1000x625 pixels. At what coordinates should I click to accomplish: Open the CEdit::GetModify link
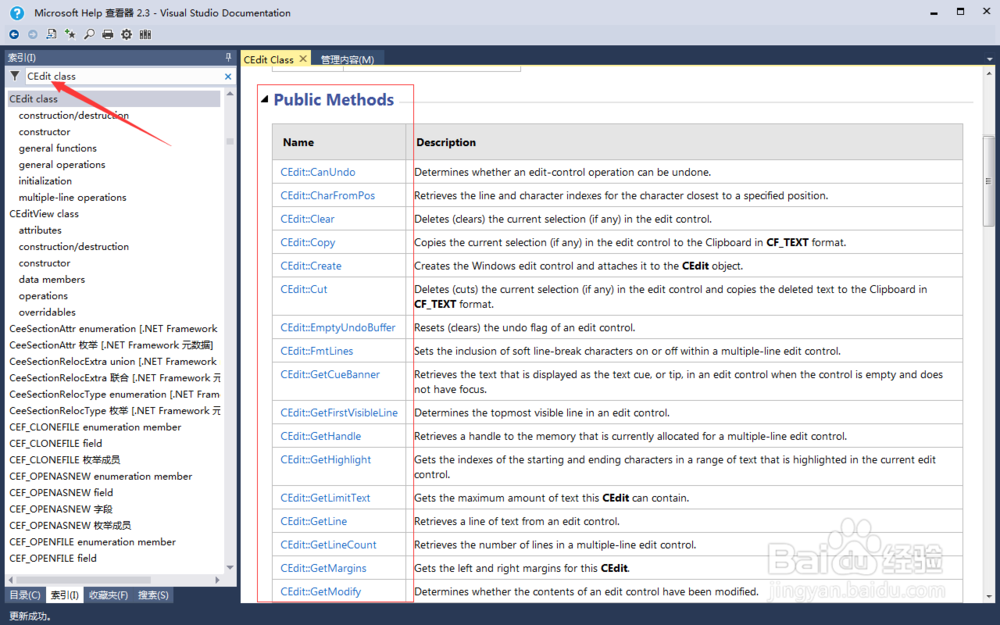coord(321,592)
